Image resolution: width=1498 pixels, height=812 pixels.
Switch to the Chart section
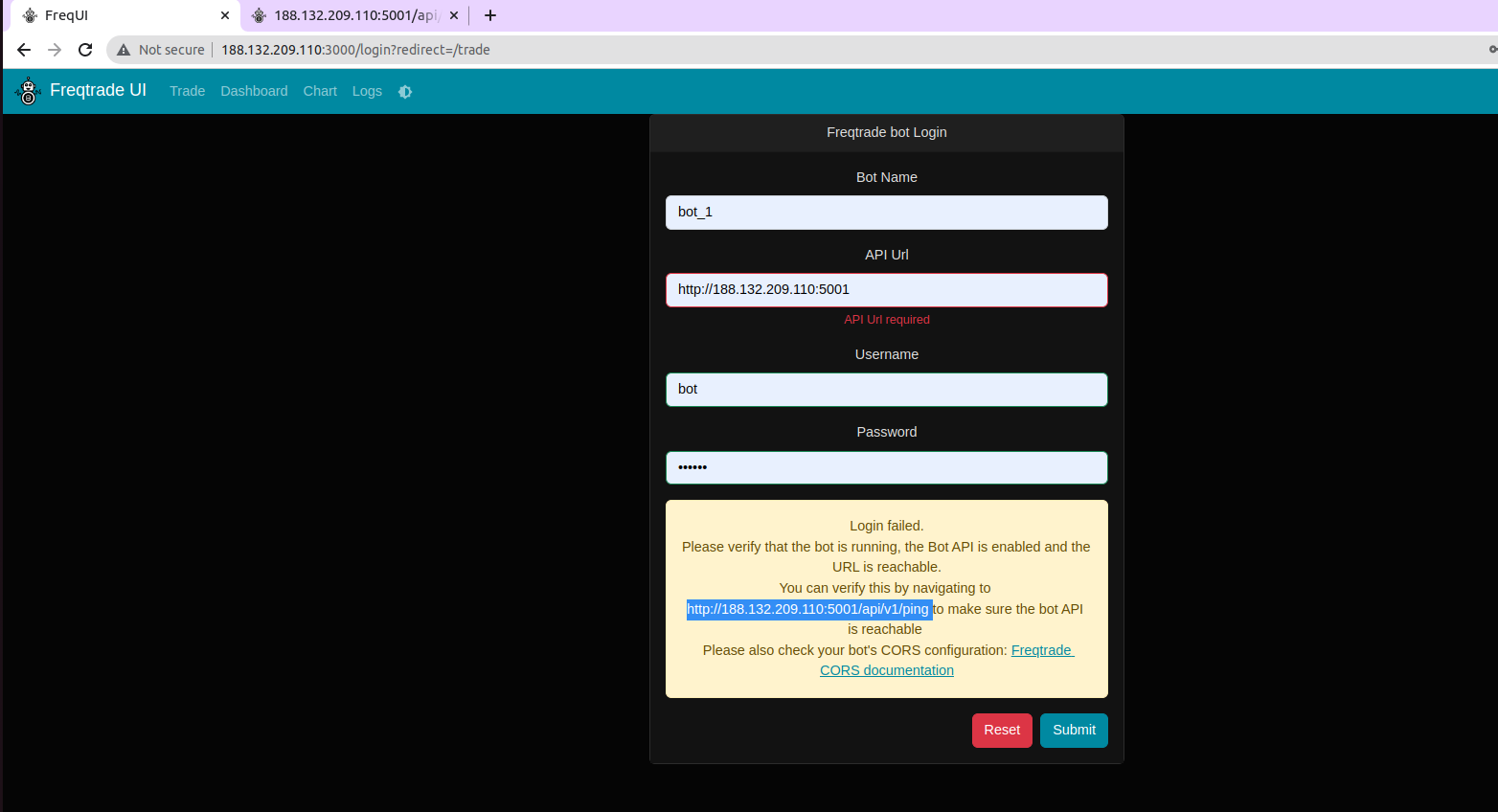point(319,91)
